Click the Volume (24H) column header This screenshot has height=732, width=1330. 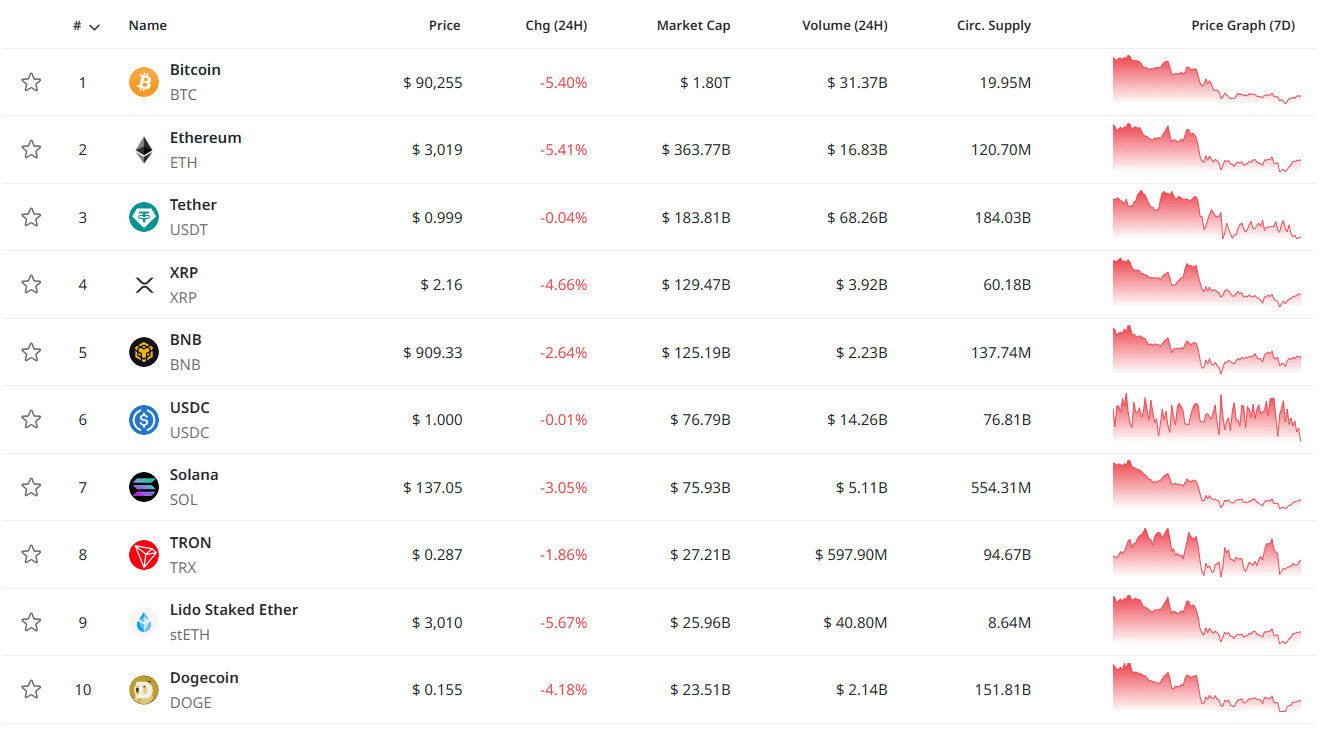[844, 26]
